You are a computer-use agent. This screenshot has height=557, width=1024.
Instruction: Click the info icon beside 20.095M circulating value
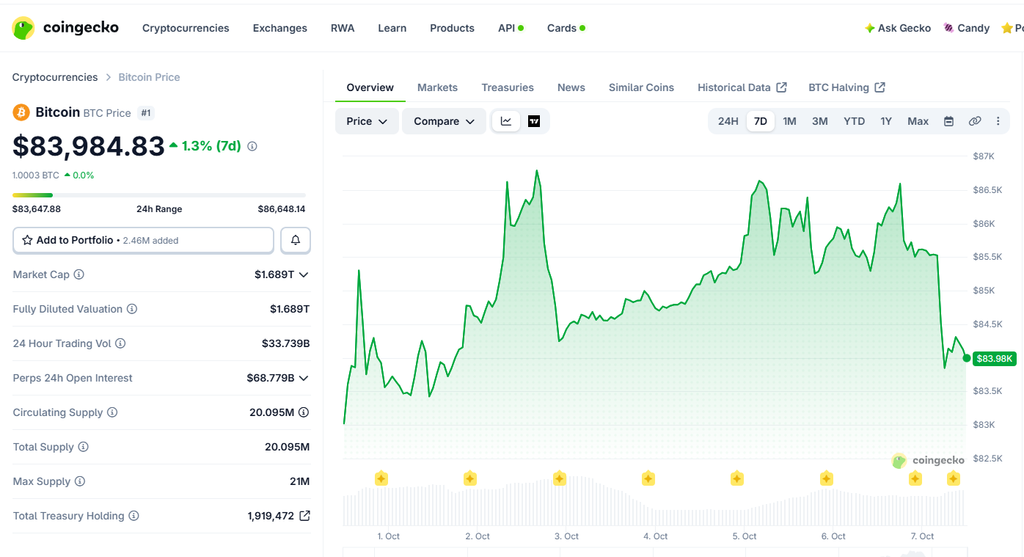[304, 412]
